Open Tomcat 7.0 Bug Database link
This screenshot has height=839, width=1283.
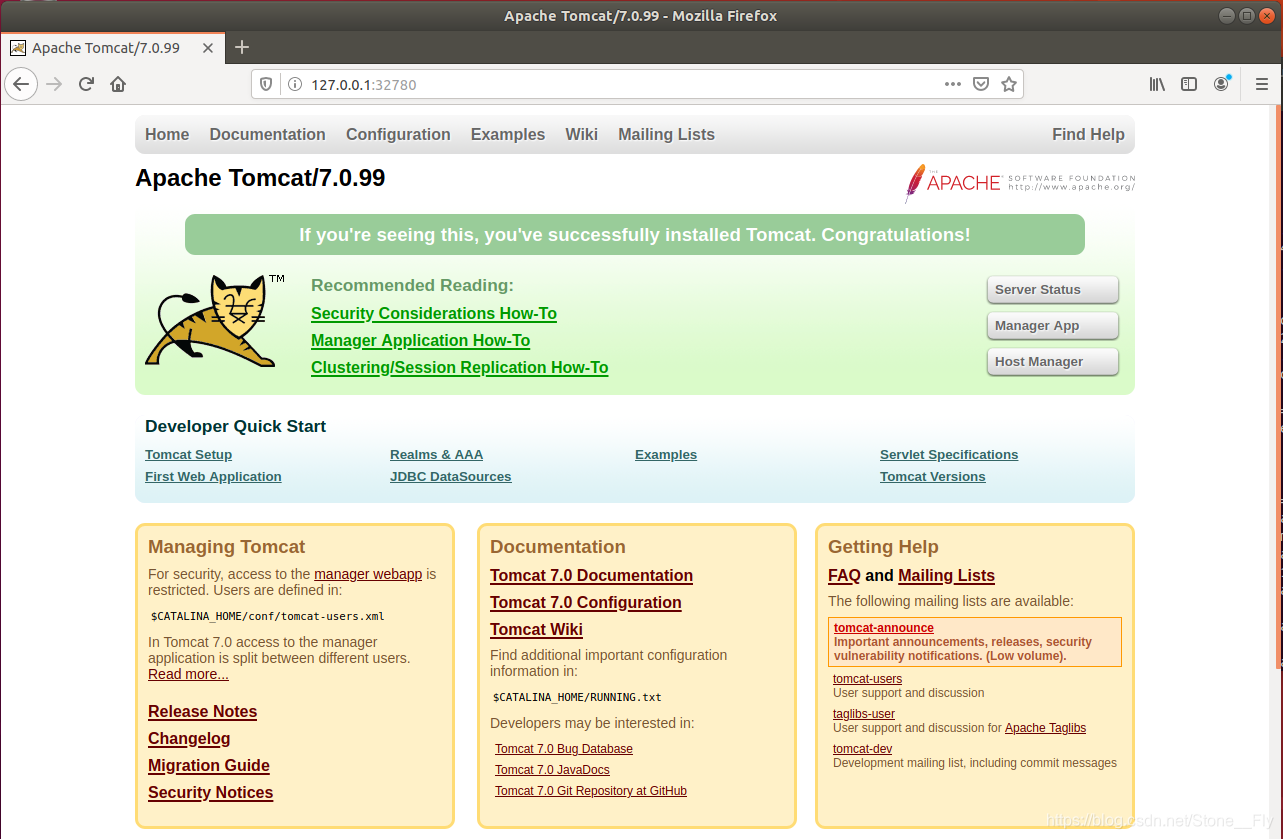(564, 749)
